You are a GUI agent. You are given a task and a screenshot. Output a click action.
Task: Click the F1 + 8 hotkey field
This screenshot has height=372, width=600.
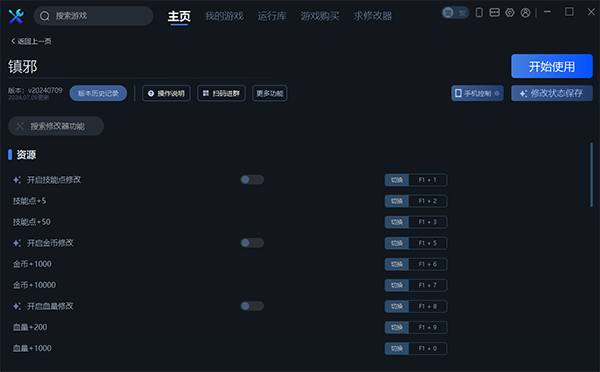[428, 306]
